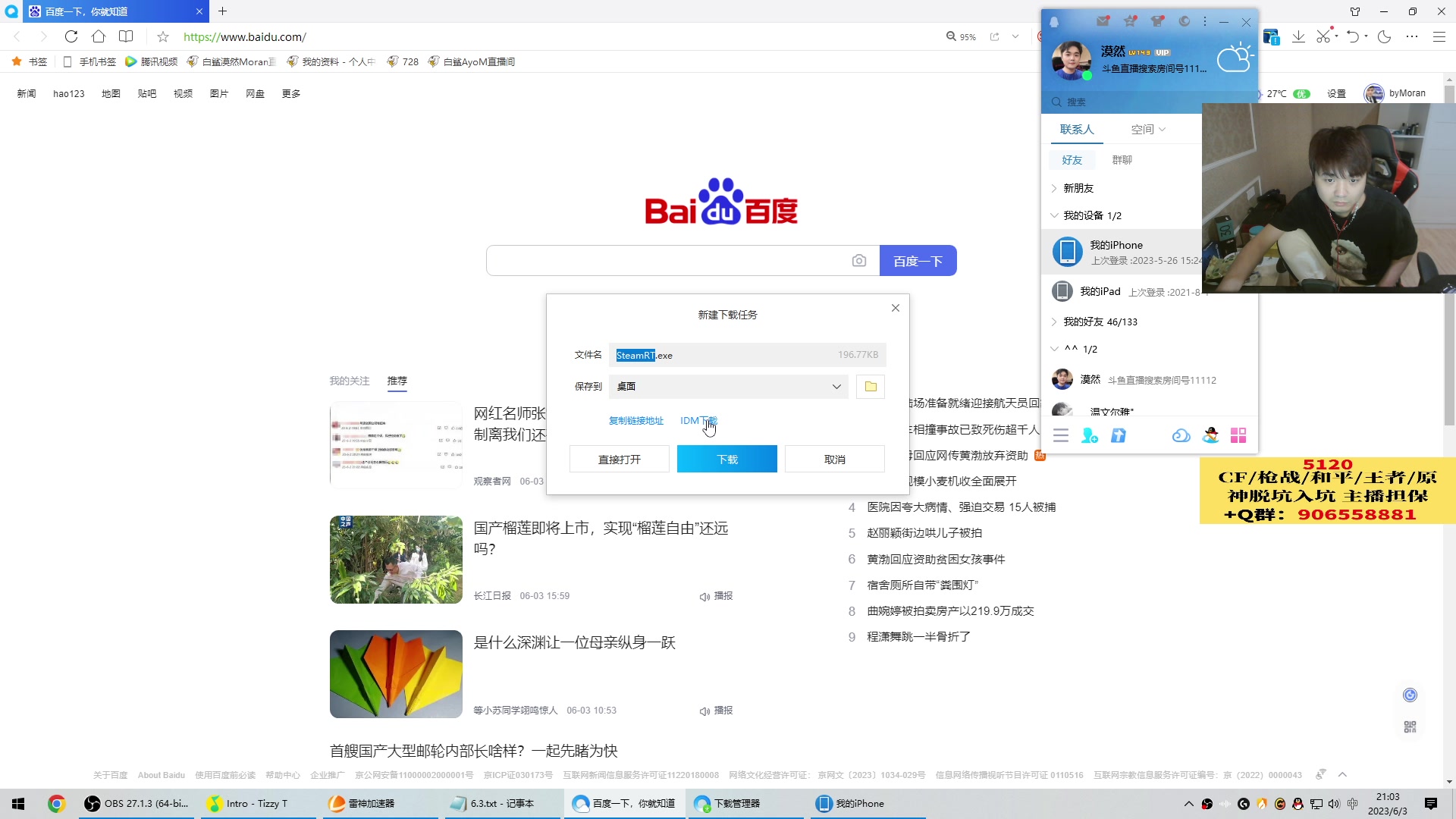Click the screenshot scissors icon
The width and height of the screenshot is (1456, 819).
click(x=1323, y=36)
